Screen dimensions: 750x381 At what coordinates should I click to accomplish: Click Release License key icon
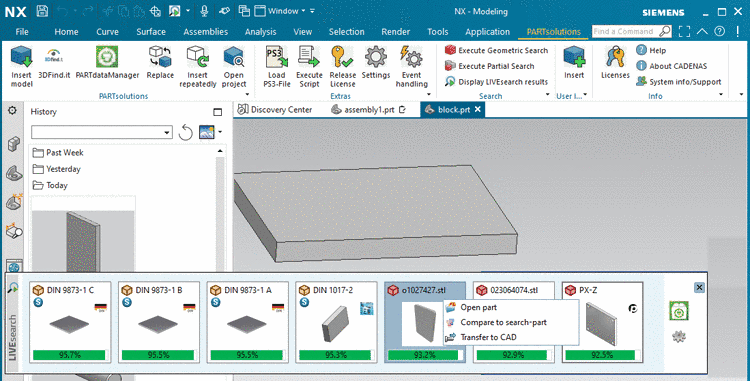[x=342, y=57]
